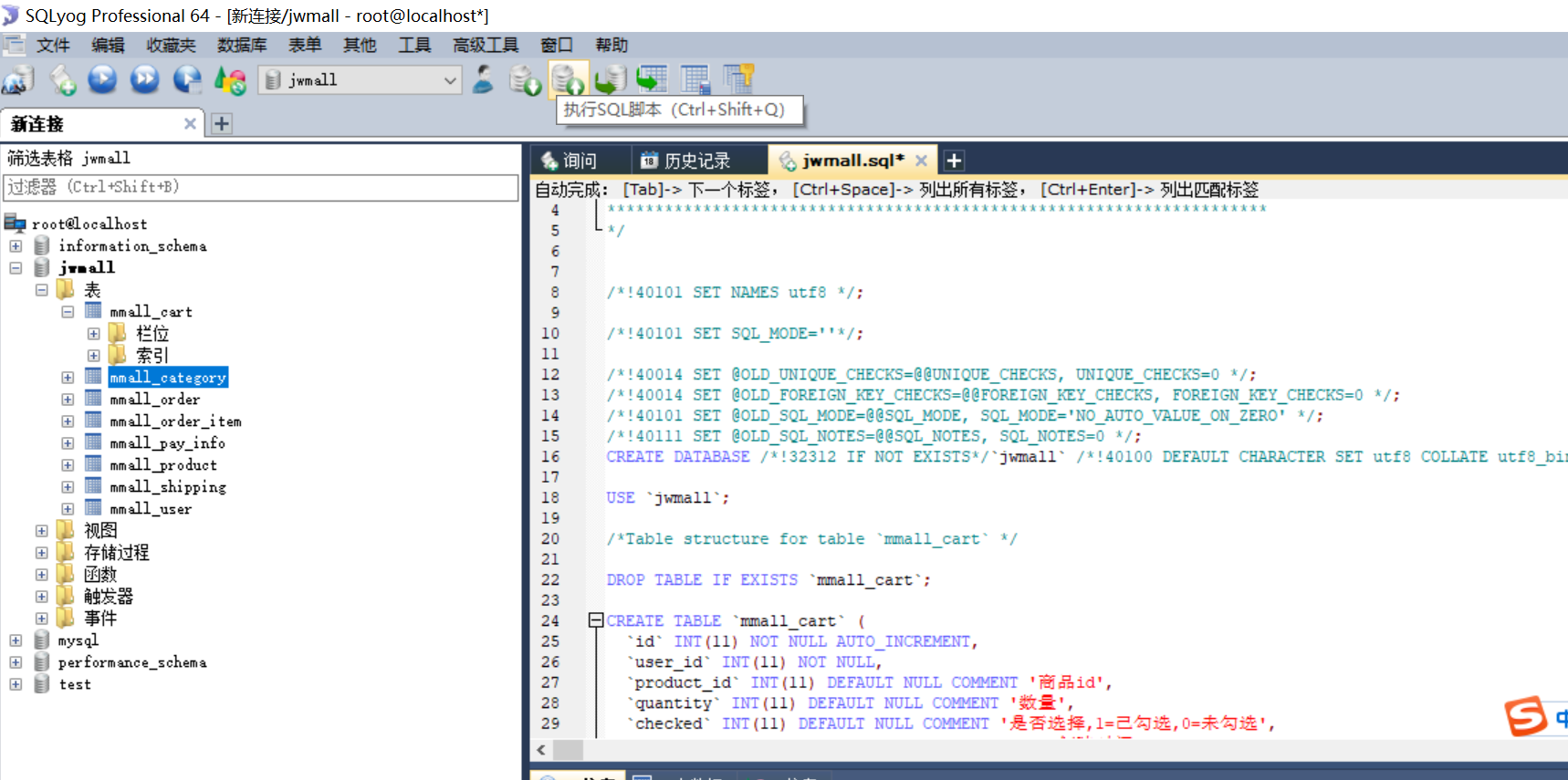This screenshot has height=780, width=1568.
Task: Close the 新连接 connection tab
Action: click(190, 123)
